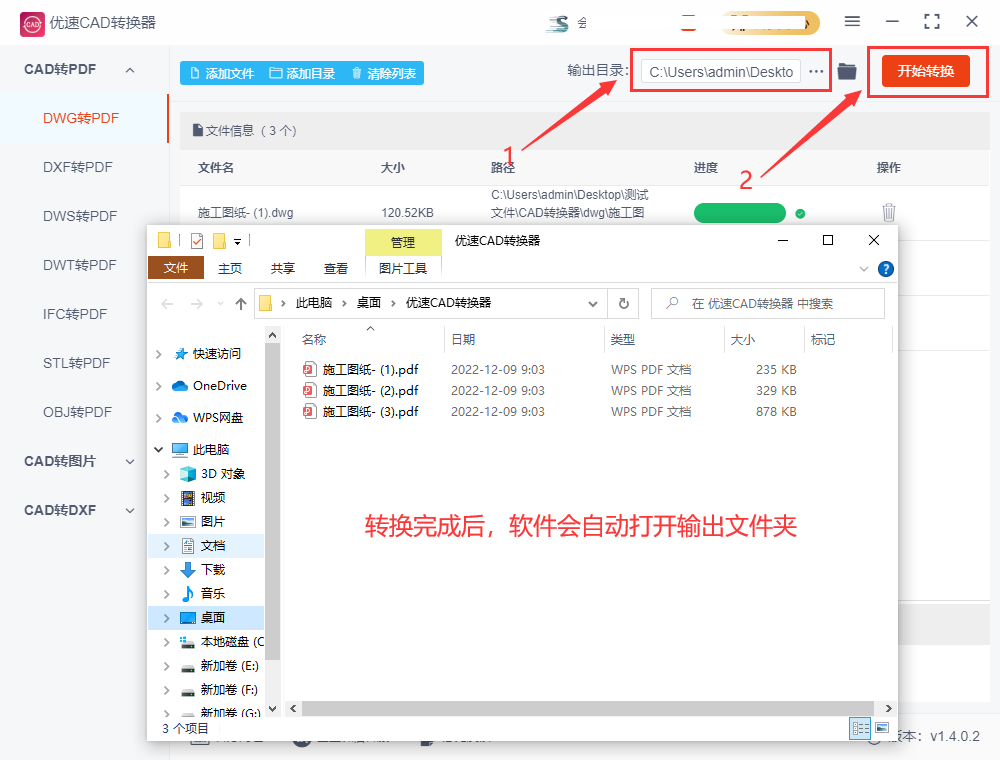Select DXF转PDF in sidebar
The height and width of the screenshot is (760, 1000).
78,168
